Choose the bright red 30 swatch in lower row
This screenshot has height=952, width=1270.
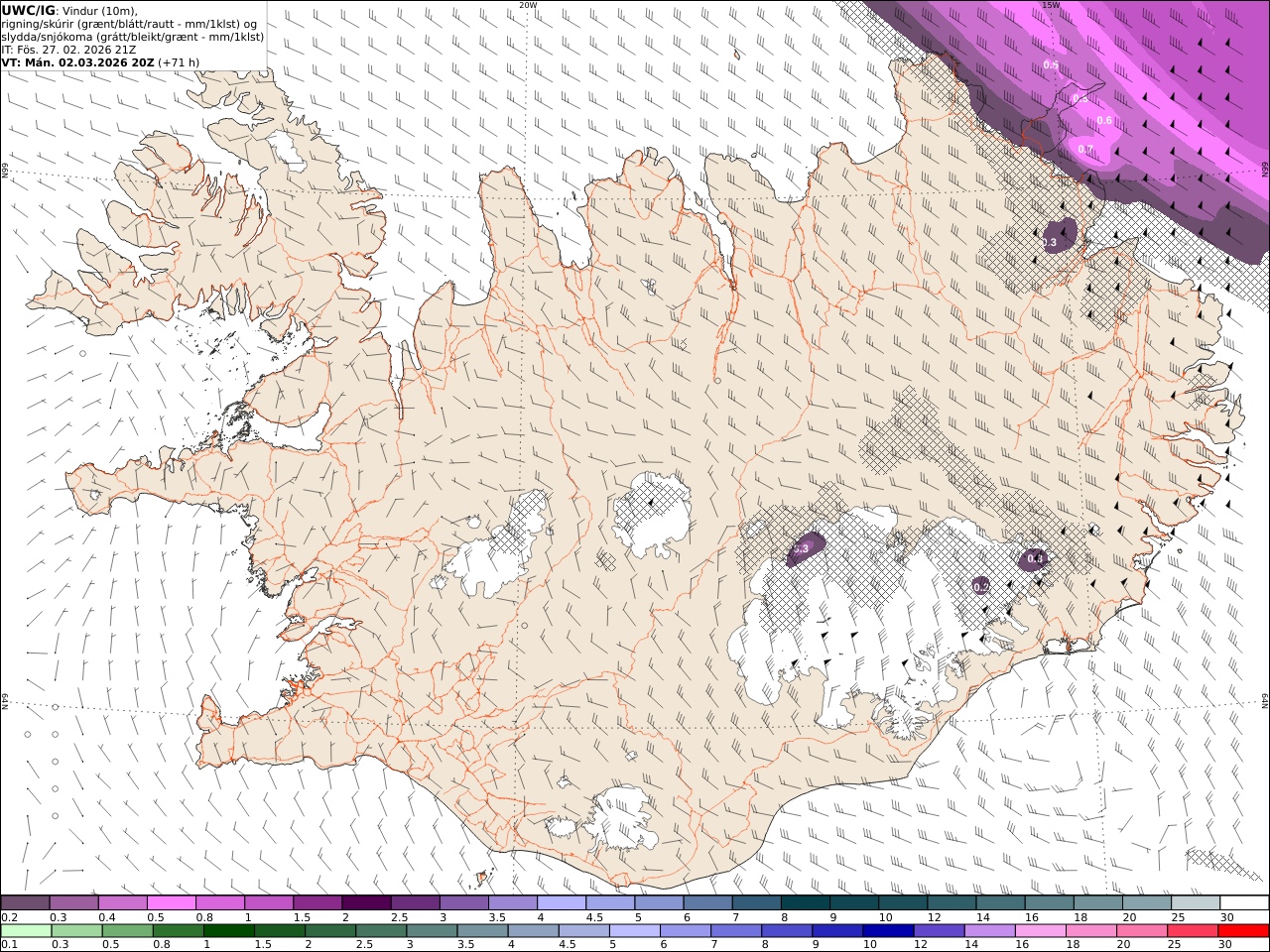[1243, 930]
